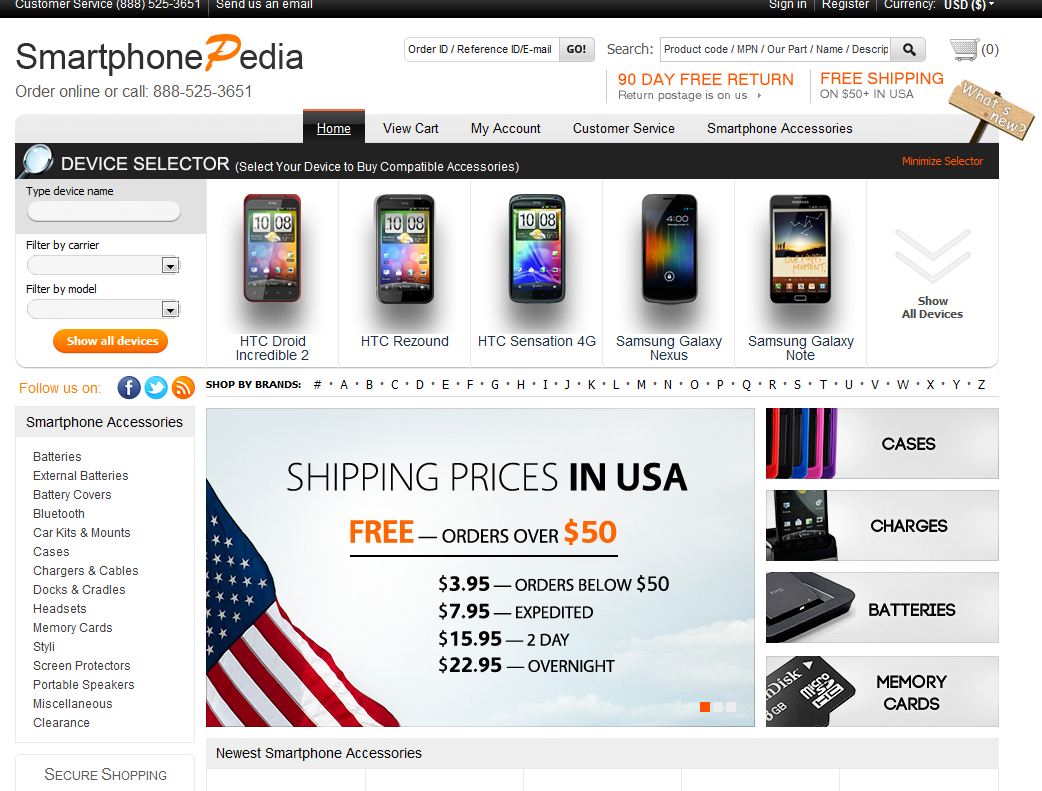Open the Filter by carrier dropdown
Image resolution: width=1042 pixels, height=791 pixels.
coord(104,265)
